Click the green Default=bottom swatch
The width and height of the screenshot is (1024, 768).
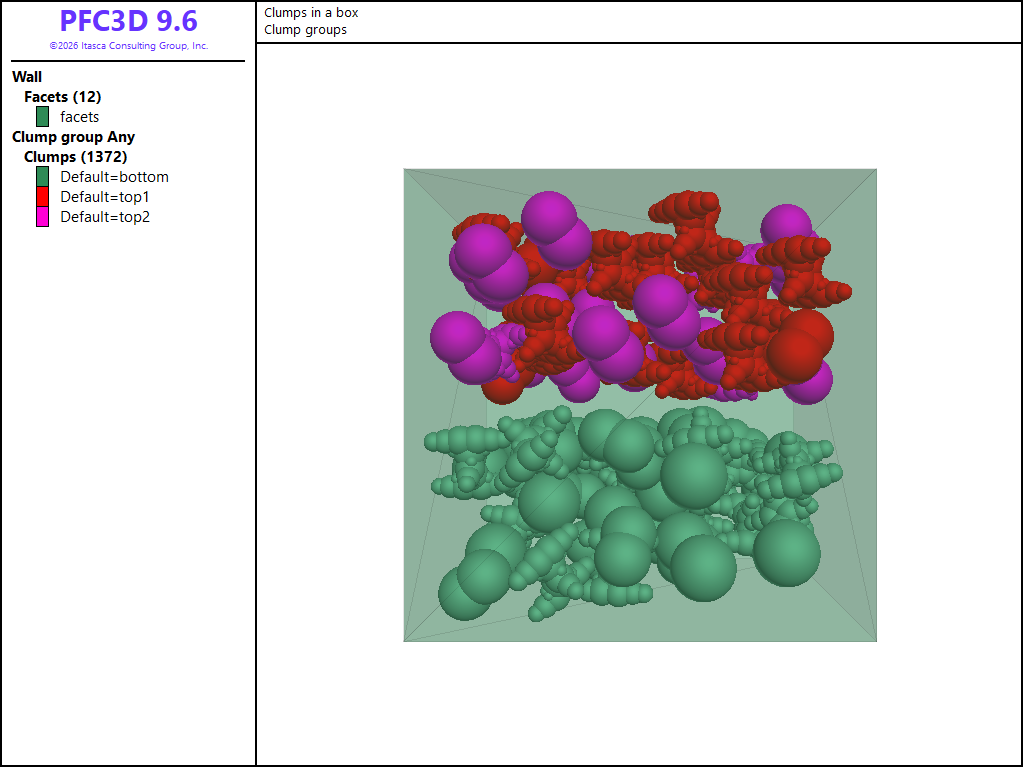tap(42, 177)
